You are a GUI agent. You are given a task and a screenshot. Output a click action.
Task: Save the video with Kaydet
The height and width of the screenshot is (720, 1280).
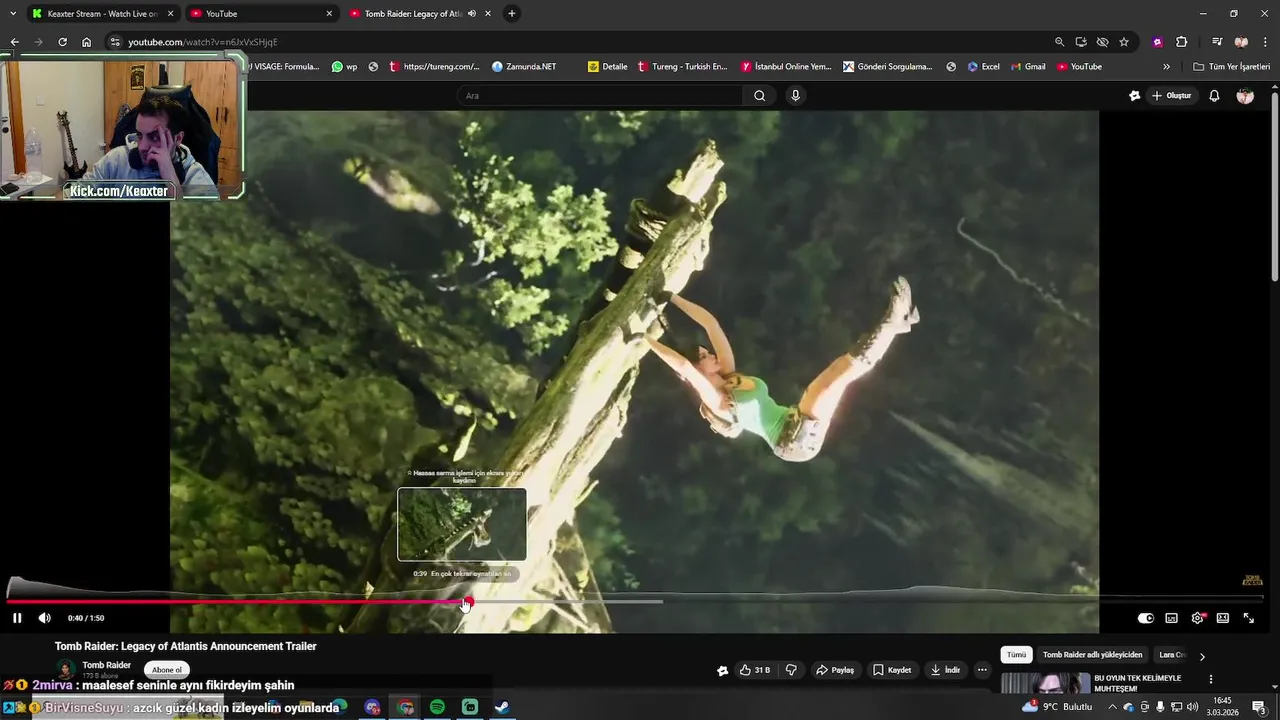click(x=892, y=670)
